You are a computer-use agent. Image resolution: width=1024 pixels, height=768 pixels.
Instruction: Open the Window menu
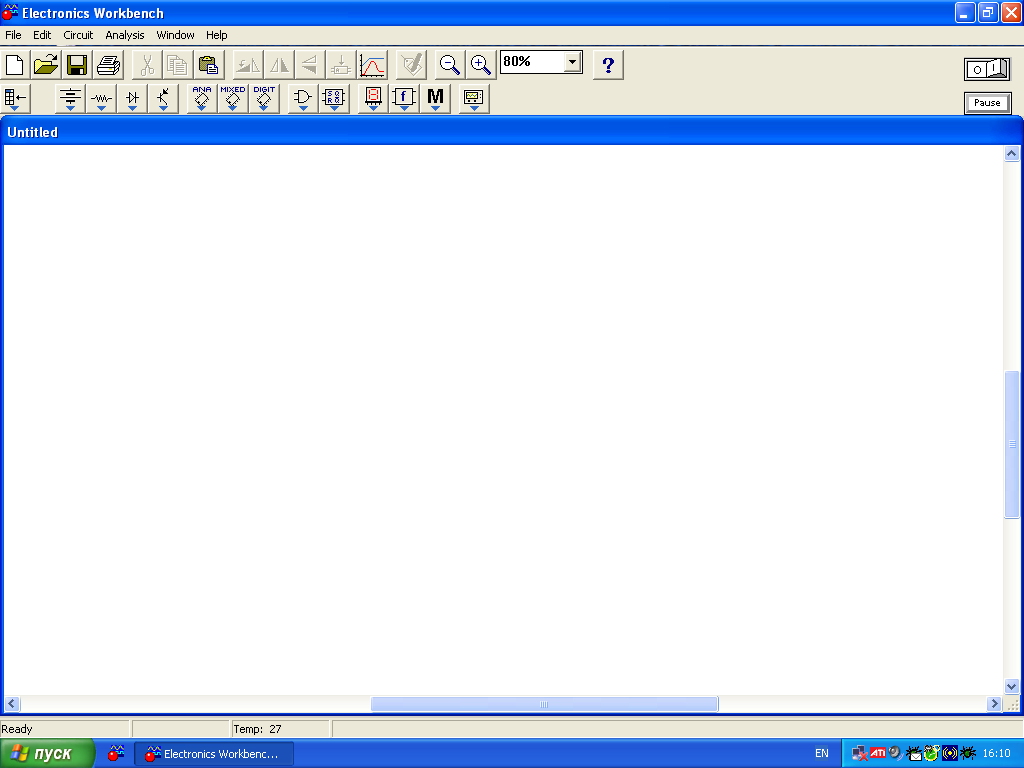(175, 35)
